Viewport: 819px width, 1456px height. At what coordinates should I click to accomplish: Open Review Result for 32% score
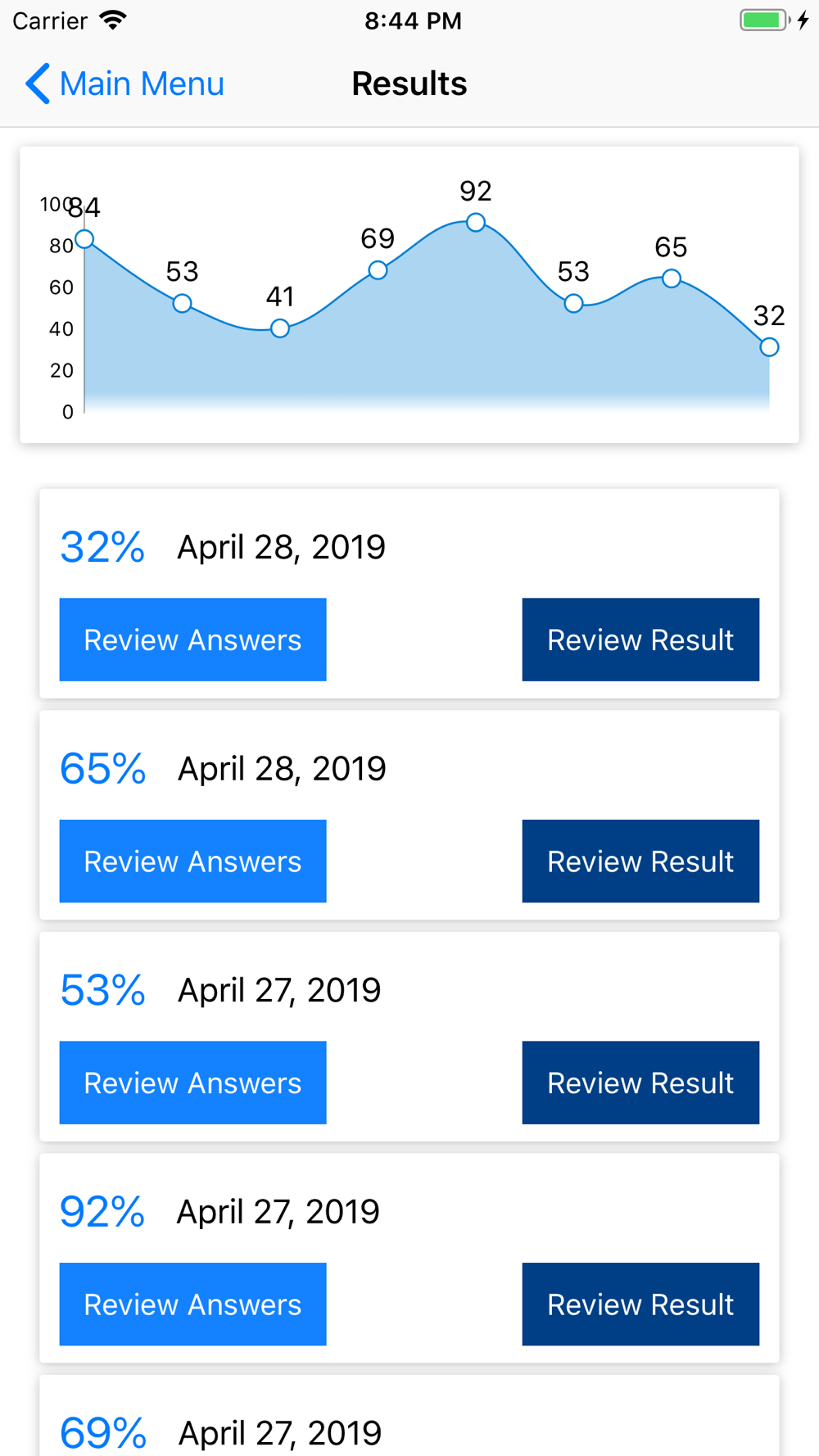pyautogui.click(x=640, y=640)
